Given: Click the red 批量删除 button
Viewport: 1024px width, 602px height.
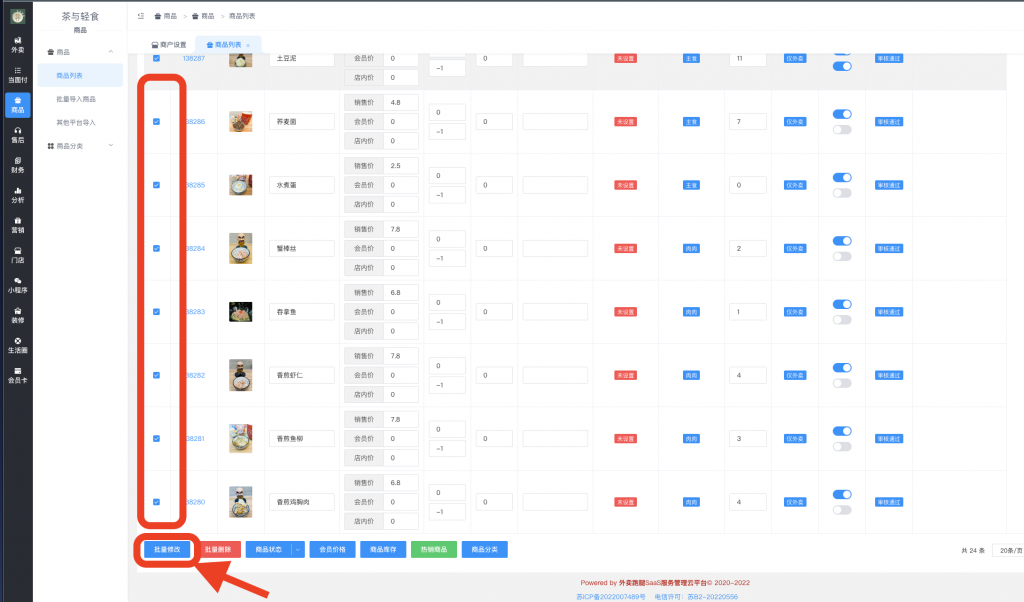Looking at the screenshot, I should 218,549.
